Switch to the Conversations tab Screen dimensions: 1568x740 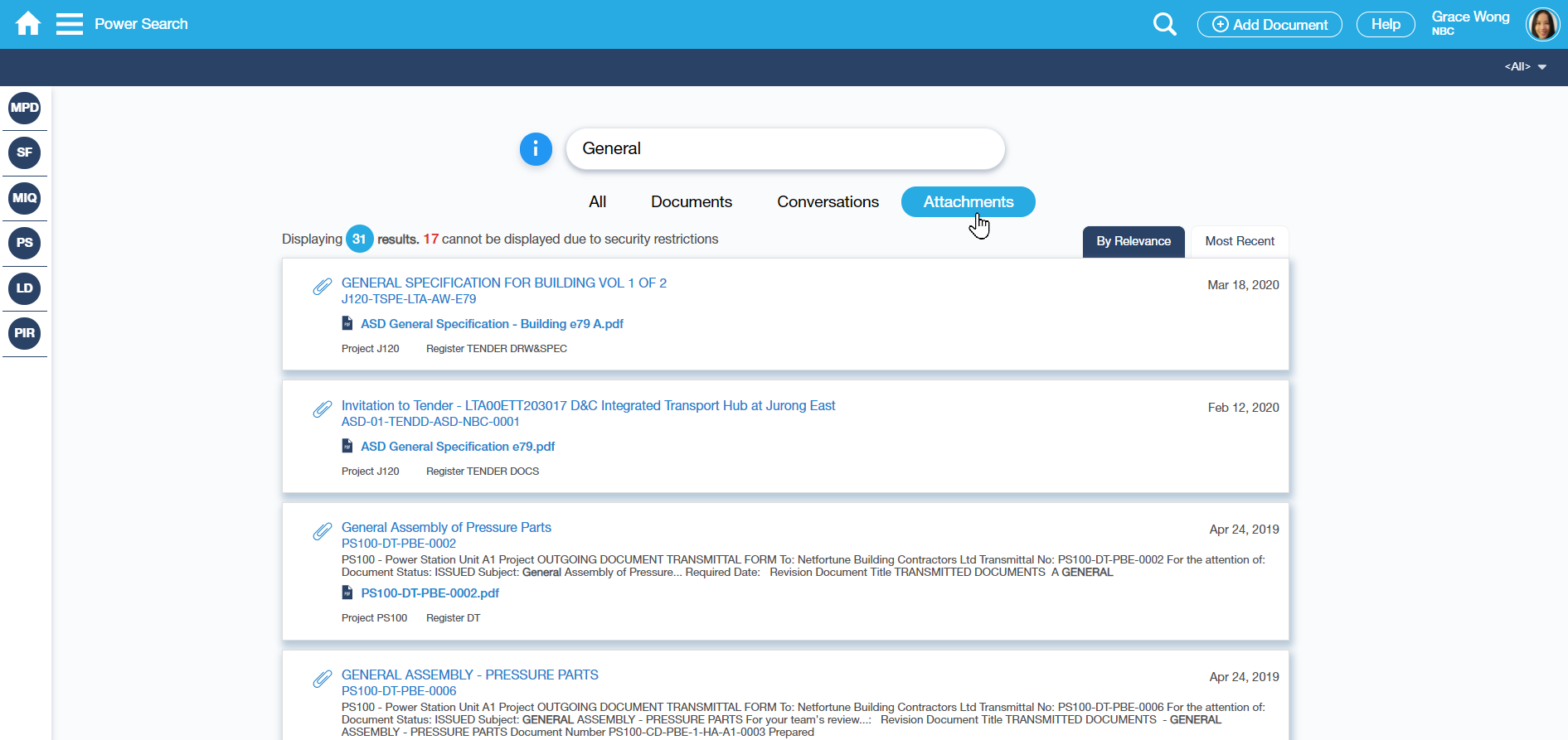pos(828,202)
